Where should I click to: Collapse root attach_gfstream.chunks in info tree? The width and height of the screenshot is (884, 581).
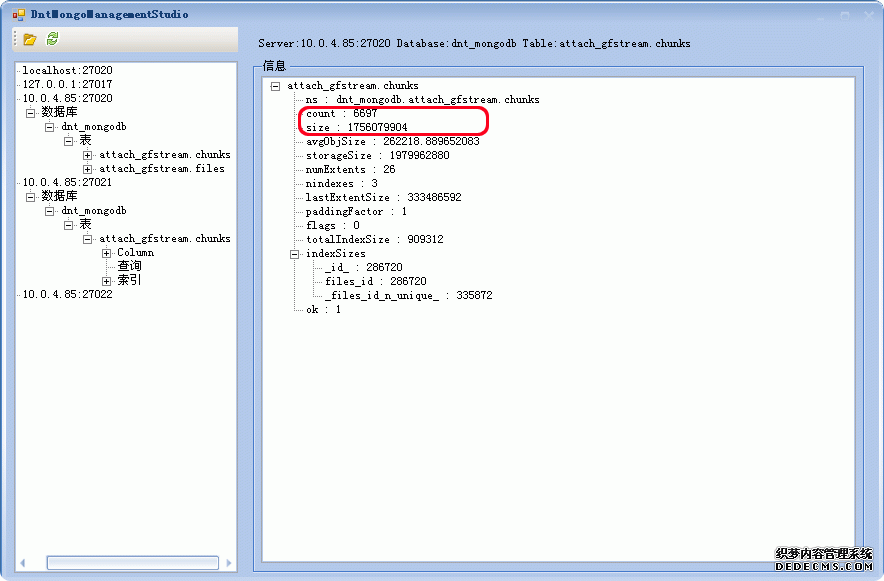point(275,86)
